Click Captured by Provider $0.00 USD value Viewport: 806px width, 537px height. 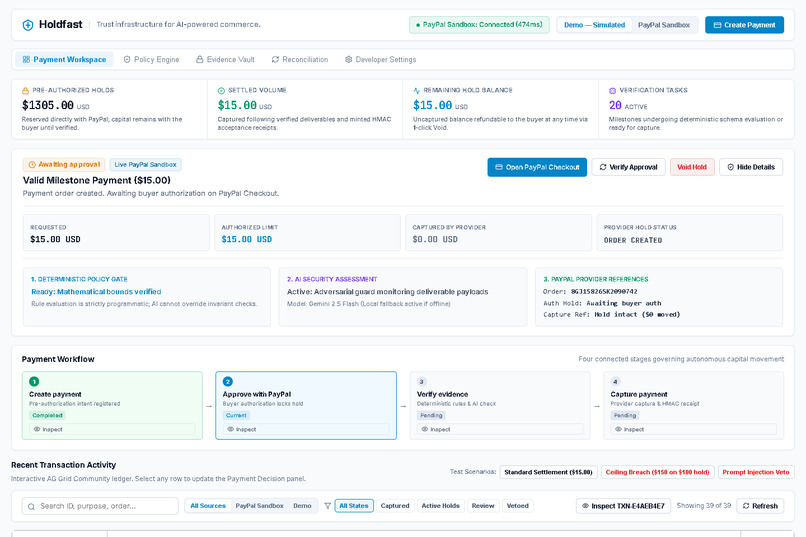(x=435, y=239)
